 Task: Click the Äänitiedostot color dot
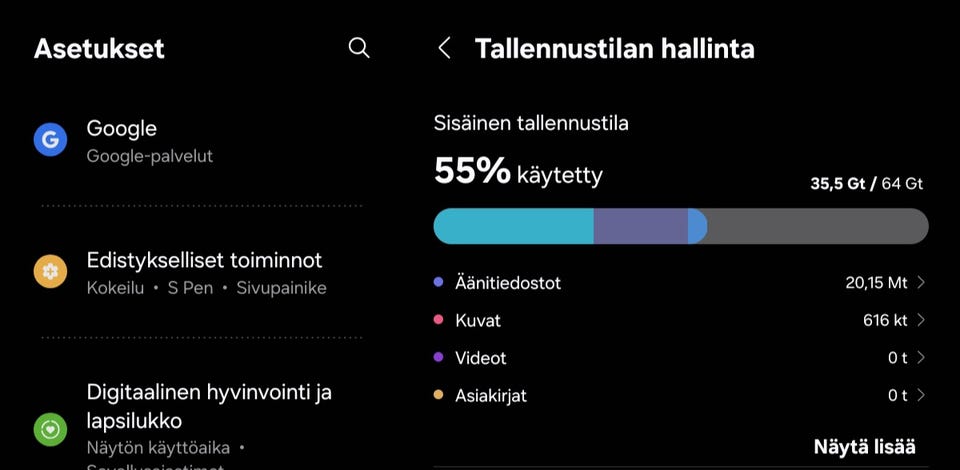point(439,283)
